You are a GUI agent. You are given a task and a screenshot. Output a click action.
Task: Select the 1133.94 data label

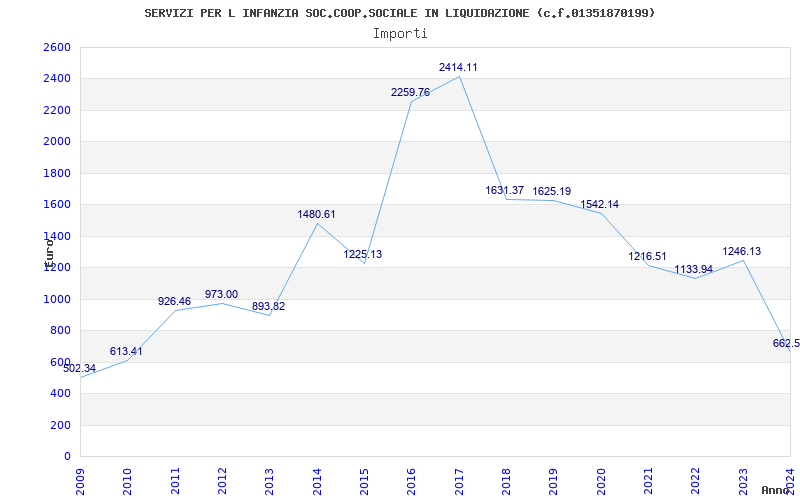tap(693, 269)
